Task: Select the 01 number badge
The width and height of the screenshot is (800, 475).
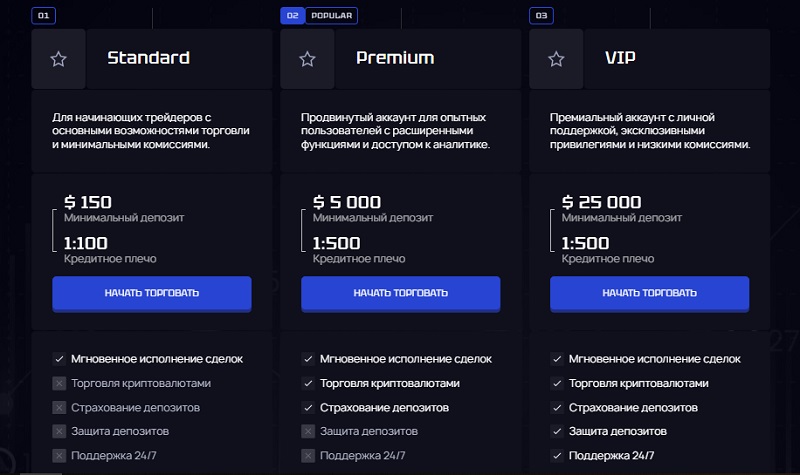Action: click(43, 15)
